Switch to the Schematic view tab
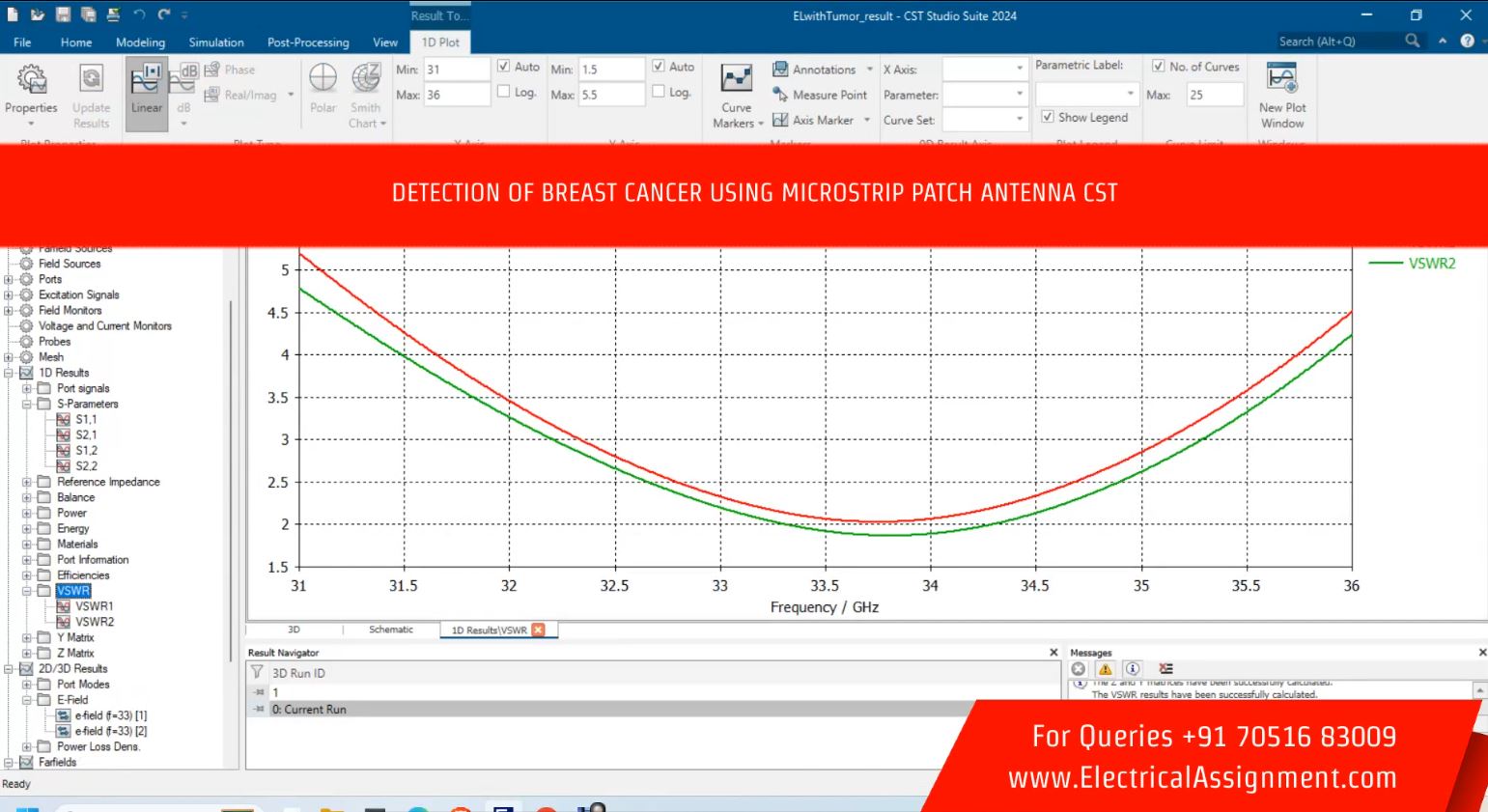This screenshot has width=1488, height=812. click(x=391, y=630)
